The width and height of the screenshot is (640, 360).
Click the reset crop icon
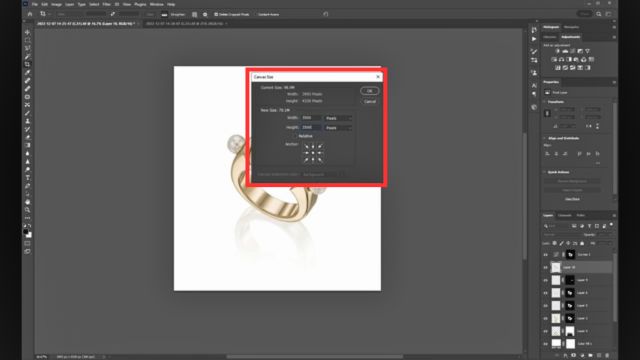[325, 14]
